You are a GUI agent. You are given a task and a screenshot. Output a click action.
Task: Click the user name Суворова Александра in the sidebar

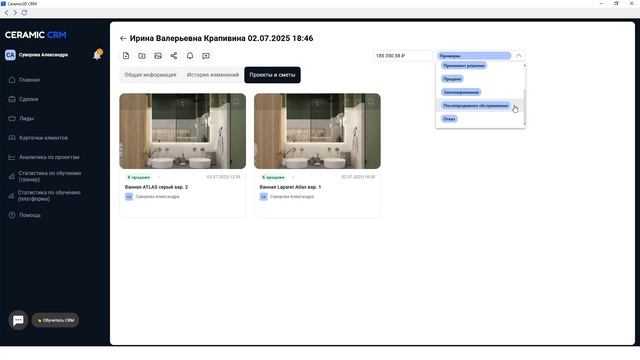tap(43, 55)
